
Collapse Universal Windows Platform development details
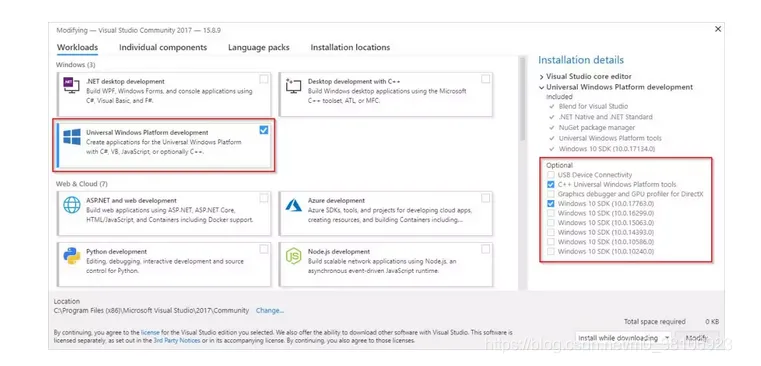542,87
